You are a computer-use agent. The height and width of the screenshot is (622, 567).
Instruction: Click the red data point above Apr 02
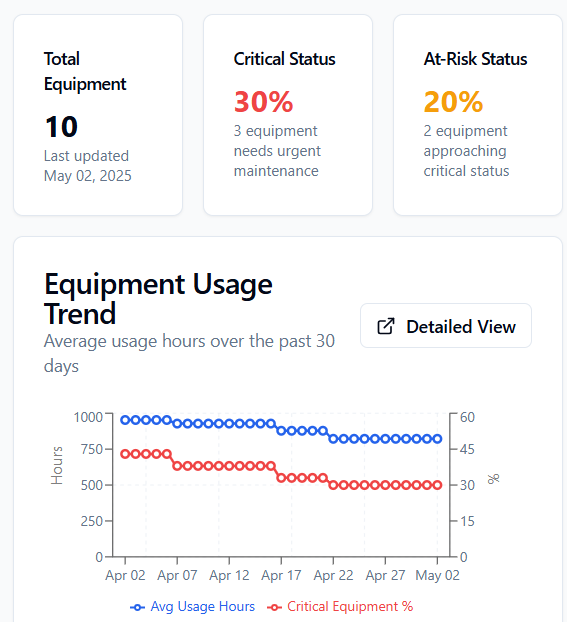[x=125, y=454]
